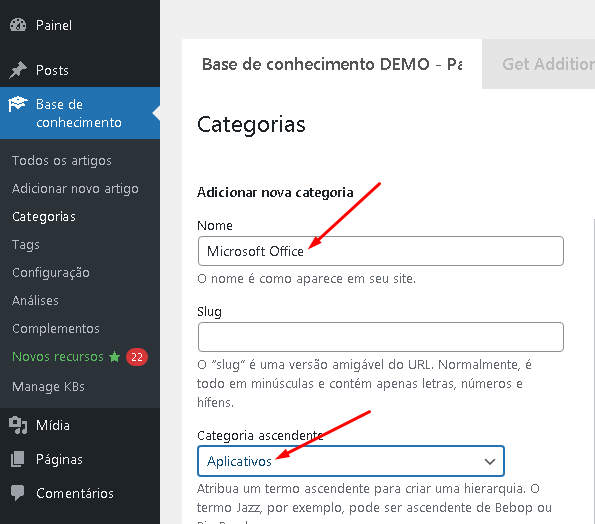Open Análises in the sidebar
Screen dimensions: 595x524
35,301
